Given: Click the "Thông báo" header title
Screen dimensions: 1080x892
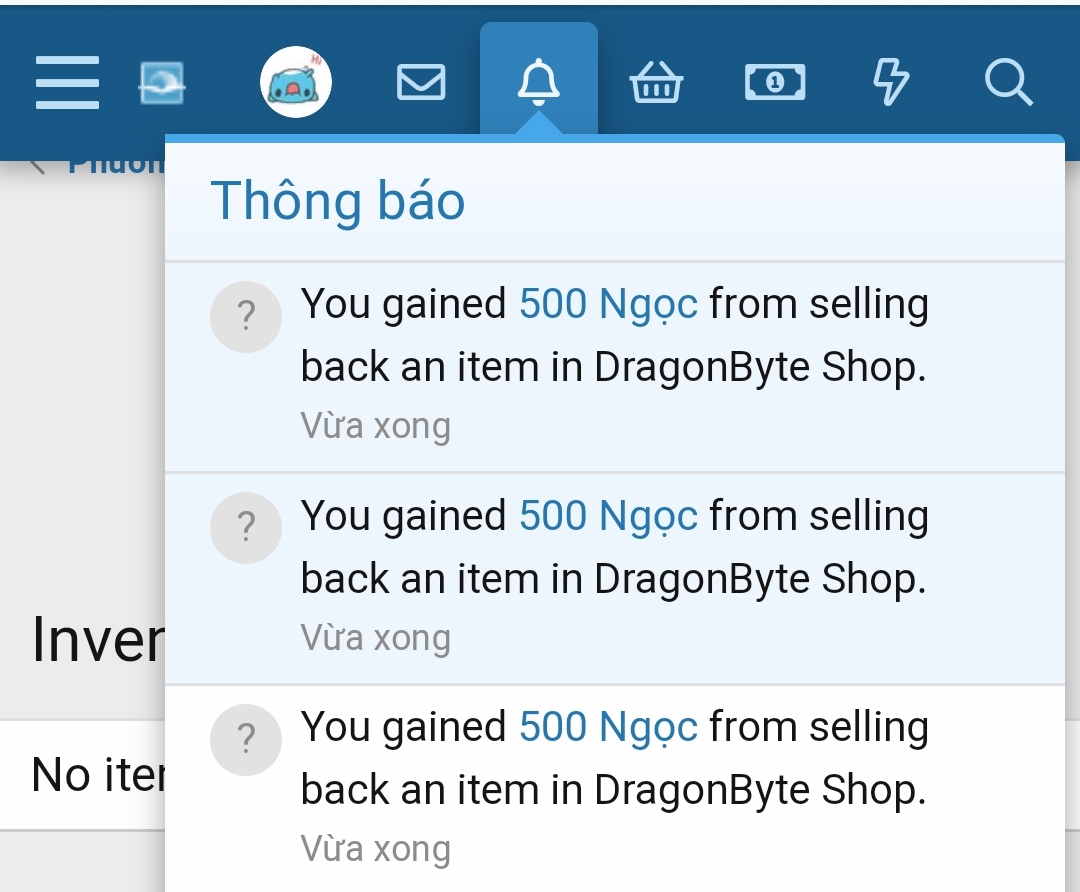Looking at the screenshot, I should coord(338,201).
